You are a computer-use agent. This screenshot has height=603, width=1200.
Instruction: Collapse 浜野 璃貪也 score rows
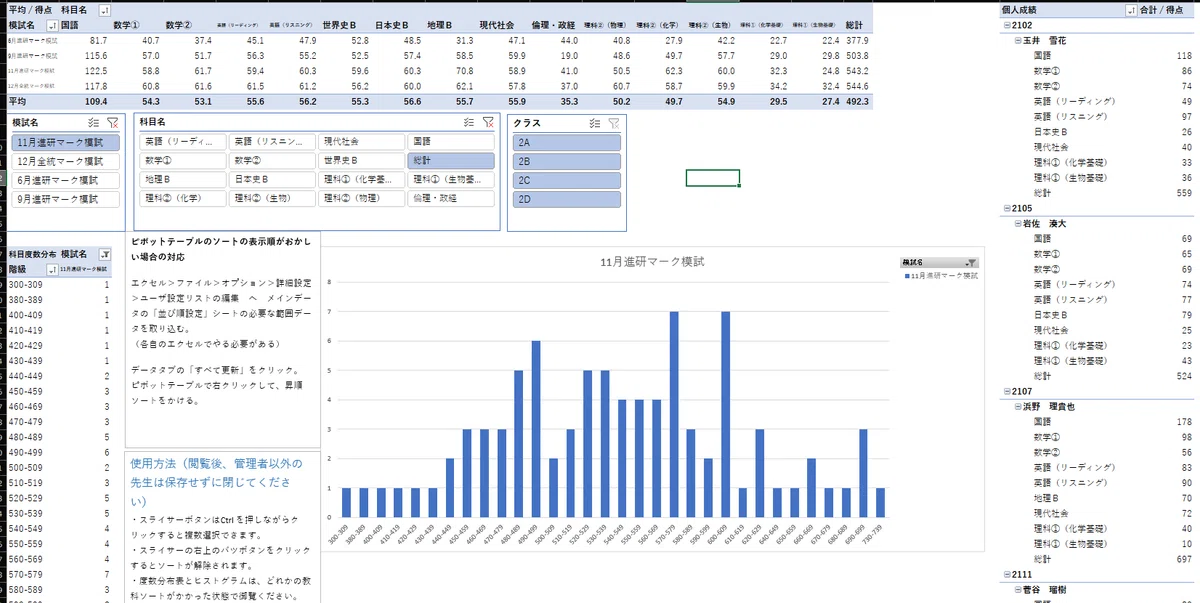click(1018, 406)
